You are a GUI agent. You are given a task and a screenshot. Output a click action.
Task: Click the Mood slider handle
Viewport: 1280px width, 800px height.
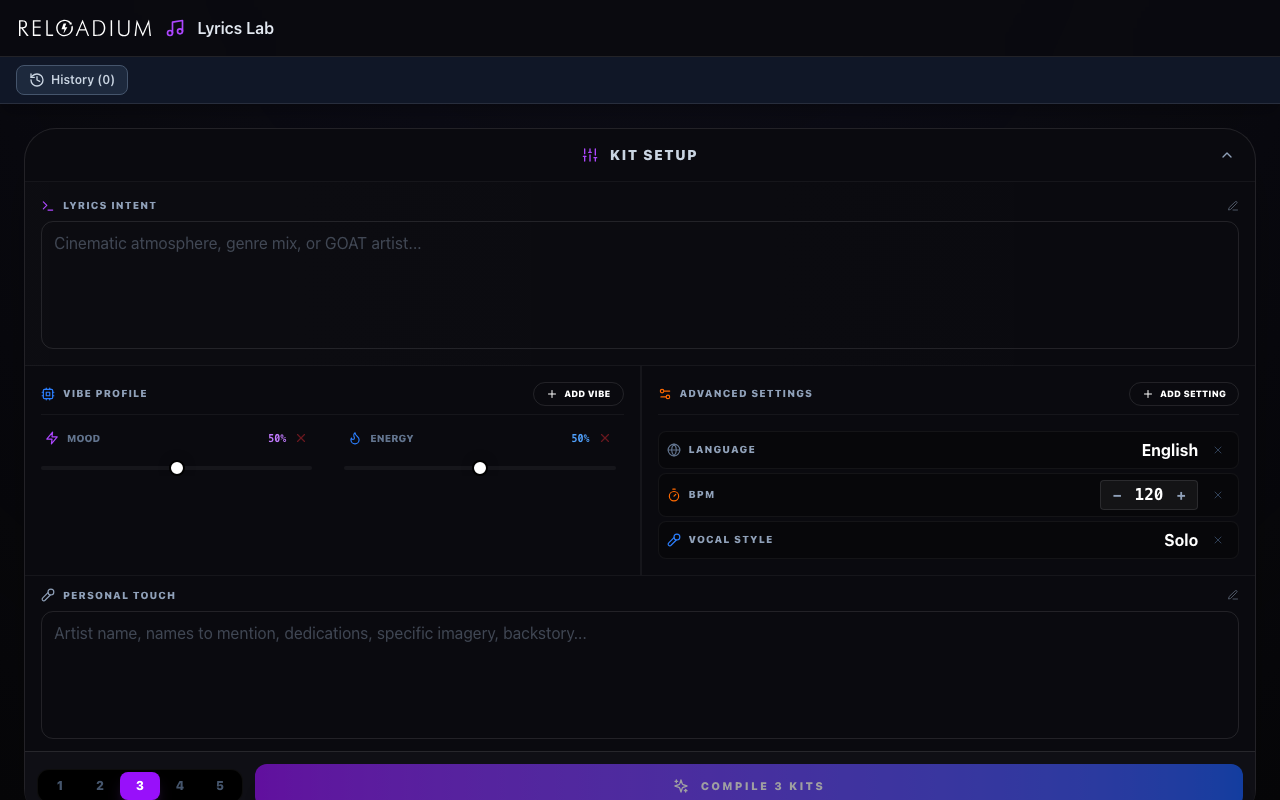(177, 468)
